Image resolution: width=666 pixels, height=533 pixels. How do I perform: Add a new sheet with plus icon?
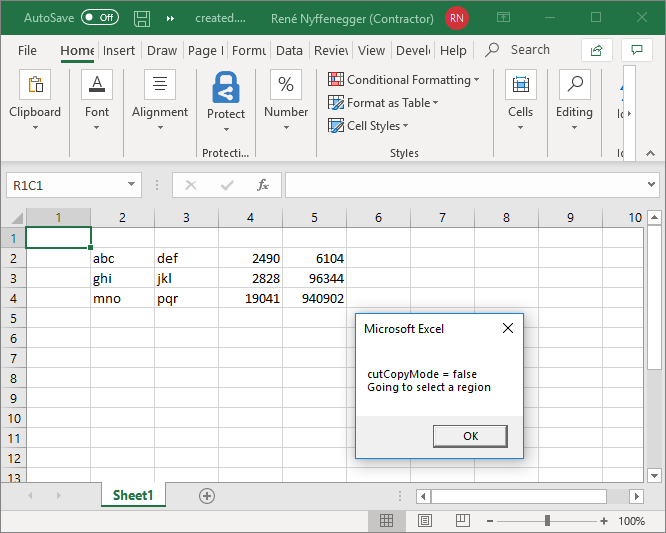[x=207, y=495]
